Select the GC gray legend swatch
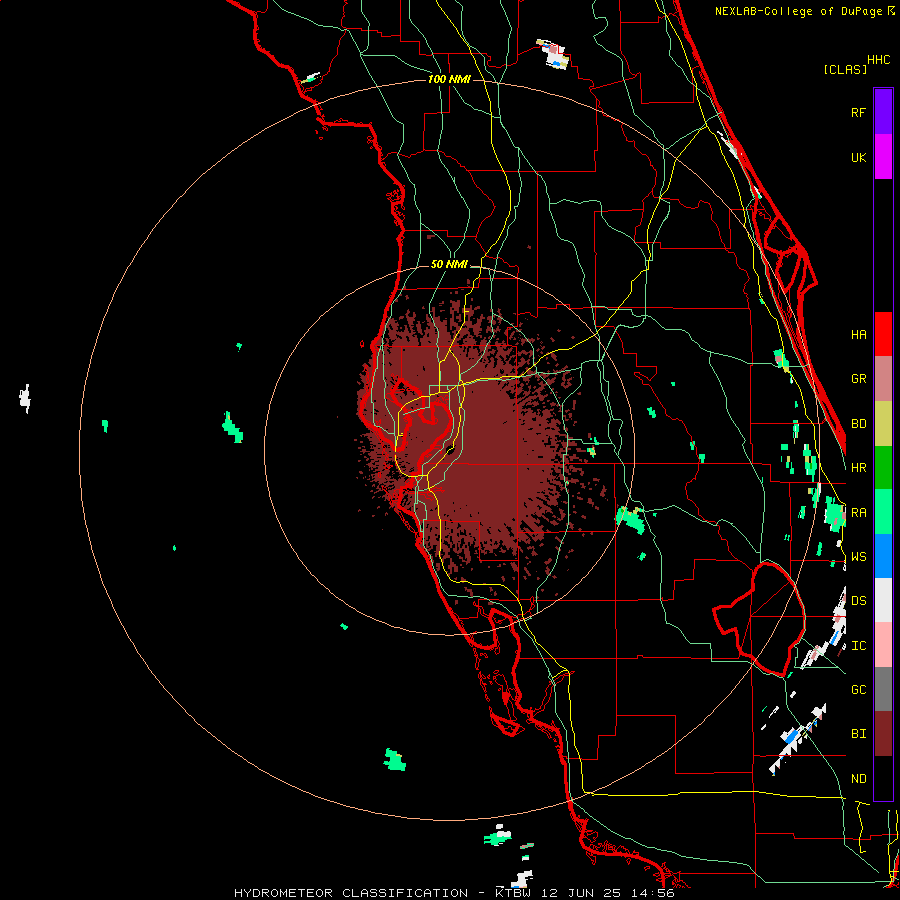 (x=883, y=689)
